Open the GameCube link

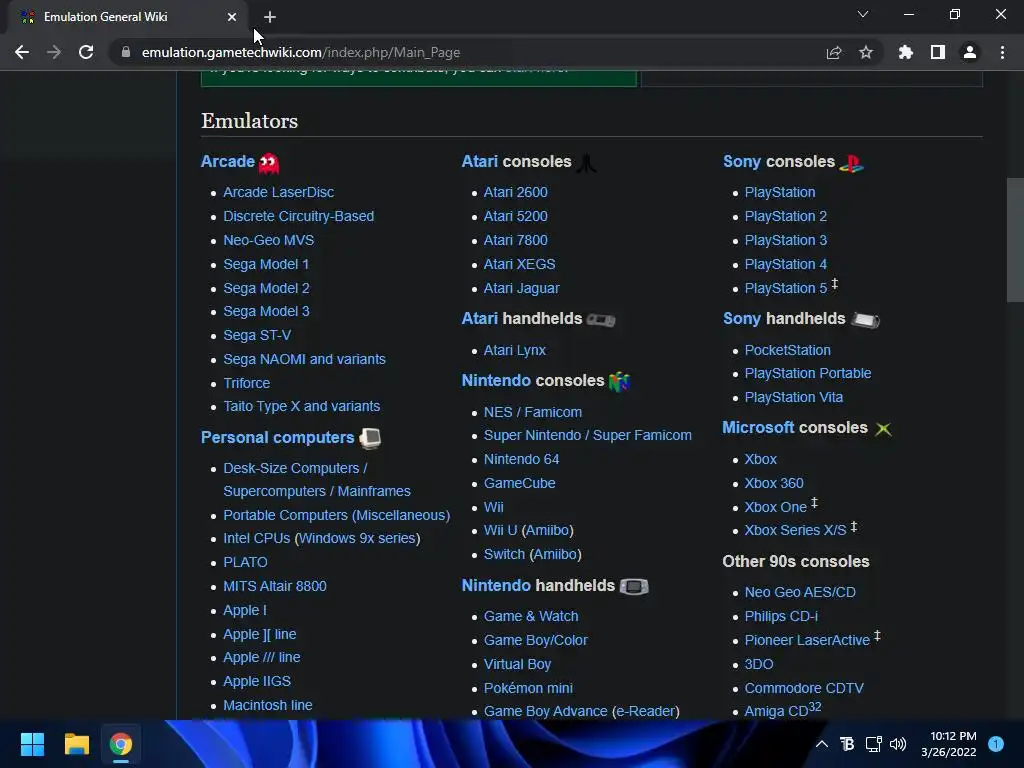[x=519, y=483]
